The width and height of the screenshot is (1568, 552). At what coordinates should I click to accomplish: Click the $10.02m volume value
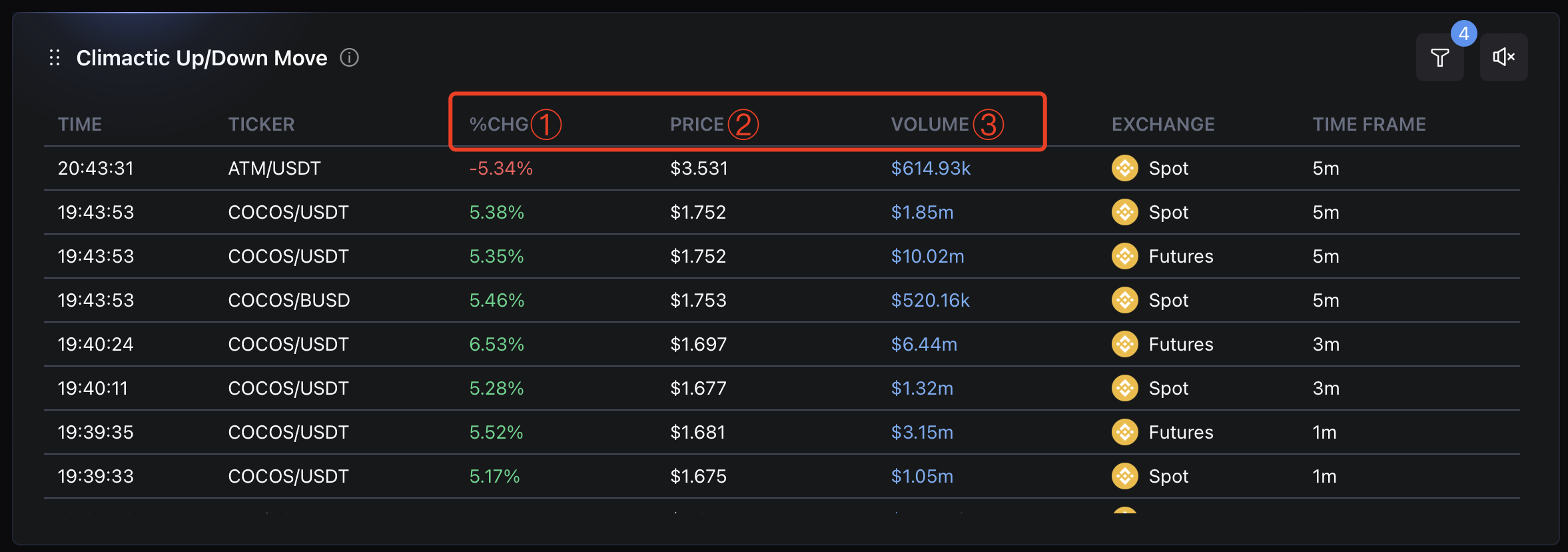click(x=927, y=256)
